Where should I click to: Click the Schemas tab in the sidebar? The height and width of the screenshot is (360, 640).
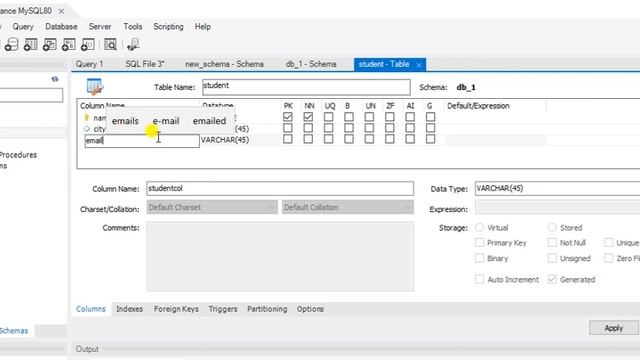(14, 331)
